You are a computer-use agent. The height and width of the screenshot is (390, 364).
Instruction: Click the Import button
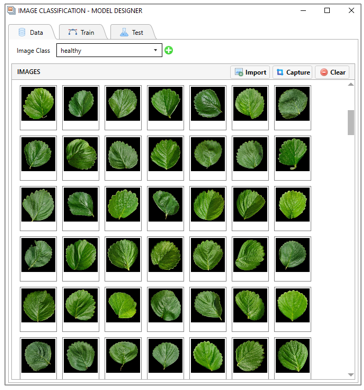pyautogui.click(x=250, y=72)
